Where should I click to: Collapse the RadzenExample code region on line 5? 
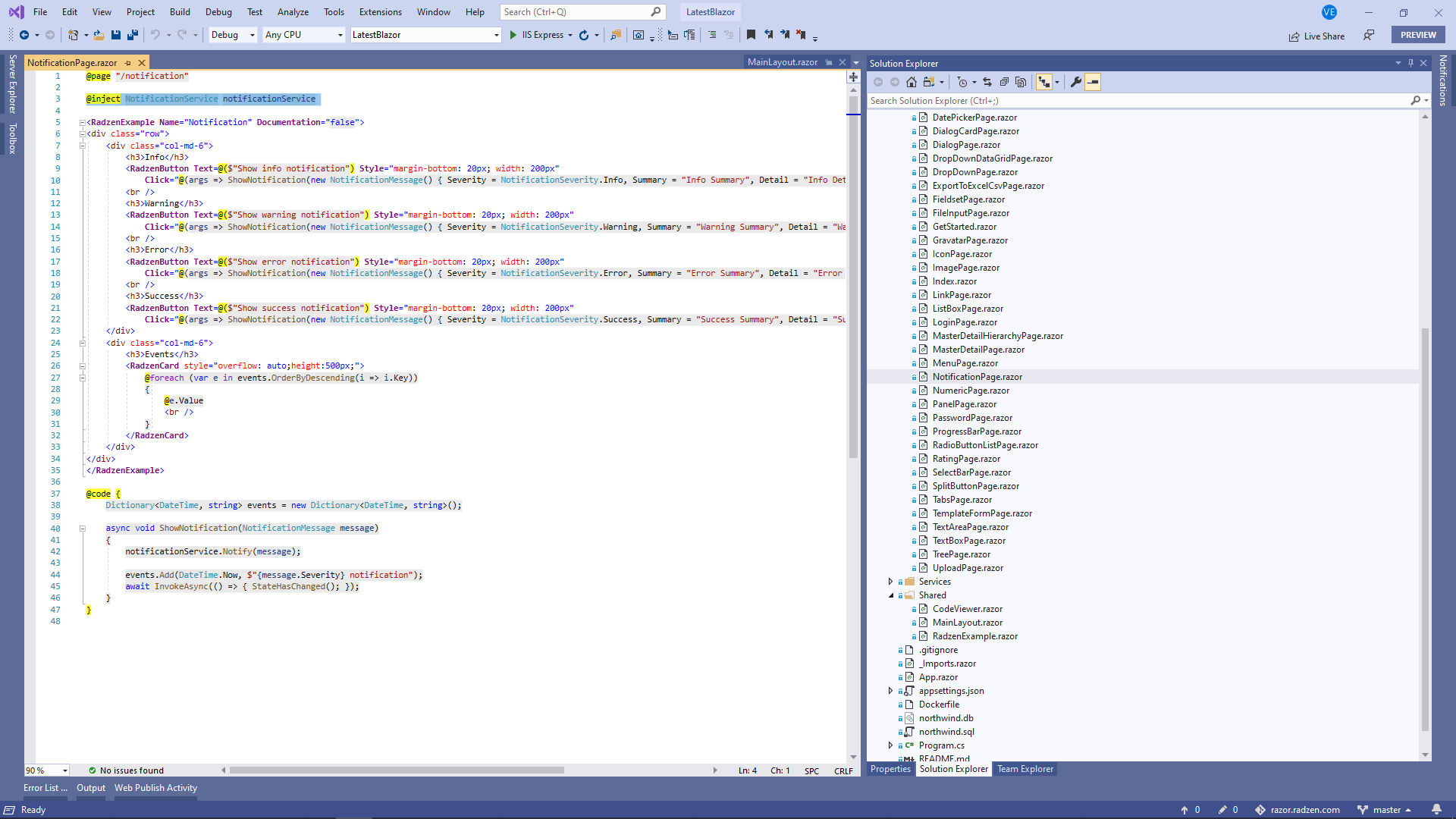pyautogui.click(x=82, y=122)
